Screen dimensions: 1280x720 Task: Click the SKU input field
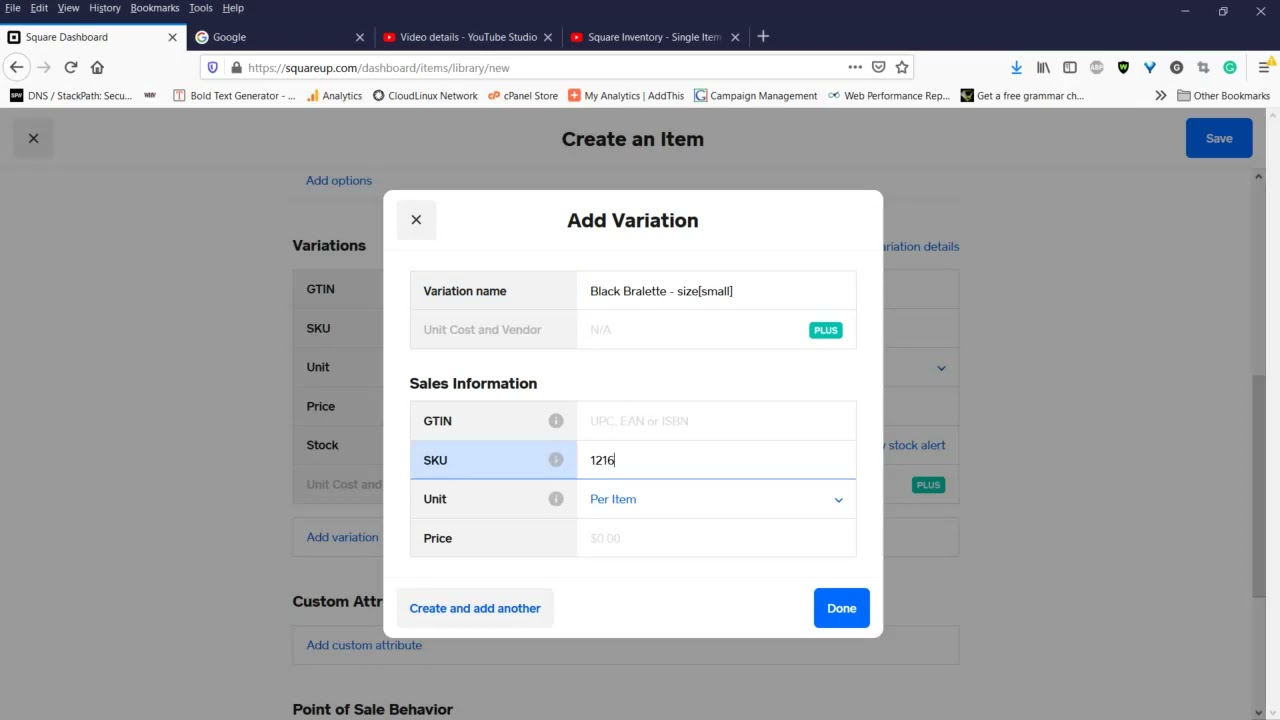click(x=716, y=460)
